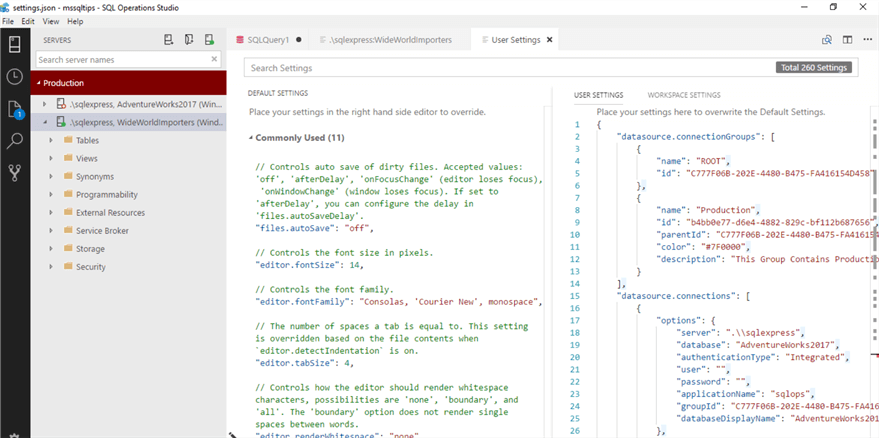
Task: Open the Explorer files icon with badge
Action: click(15, 109)
